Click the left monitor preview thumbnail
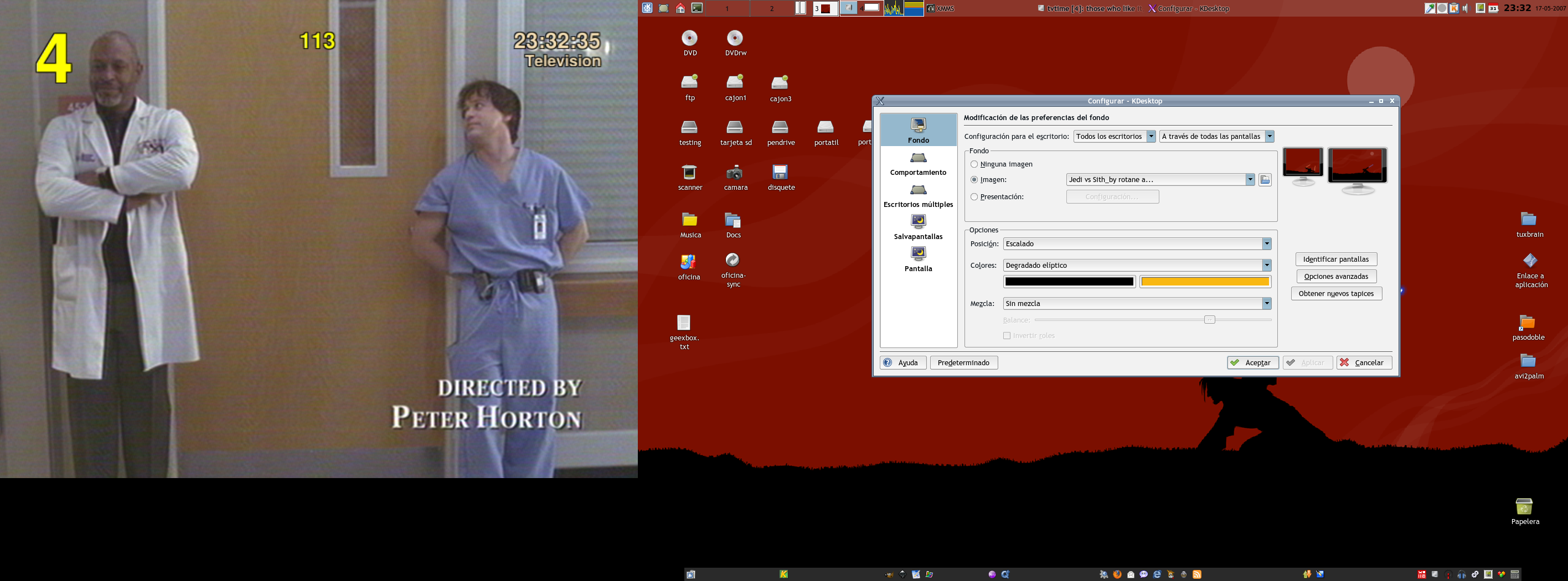Viewport: 1568px width, 581px height. (1302, 166)
